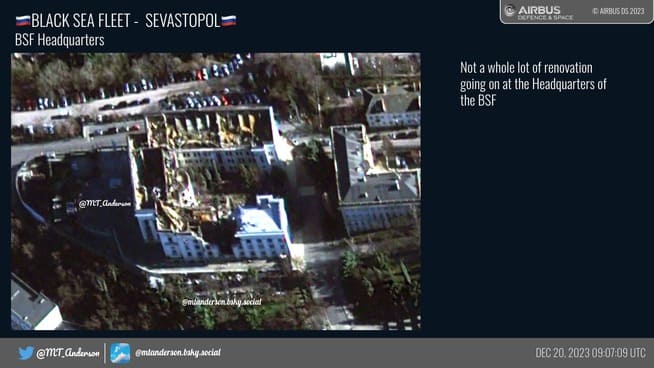Click the Twitter bird icon
Screen dimensions: 654x368
(x=26, y=353)
